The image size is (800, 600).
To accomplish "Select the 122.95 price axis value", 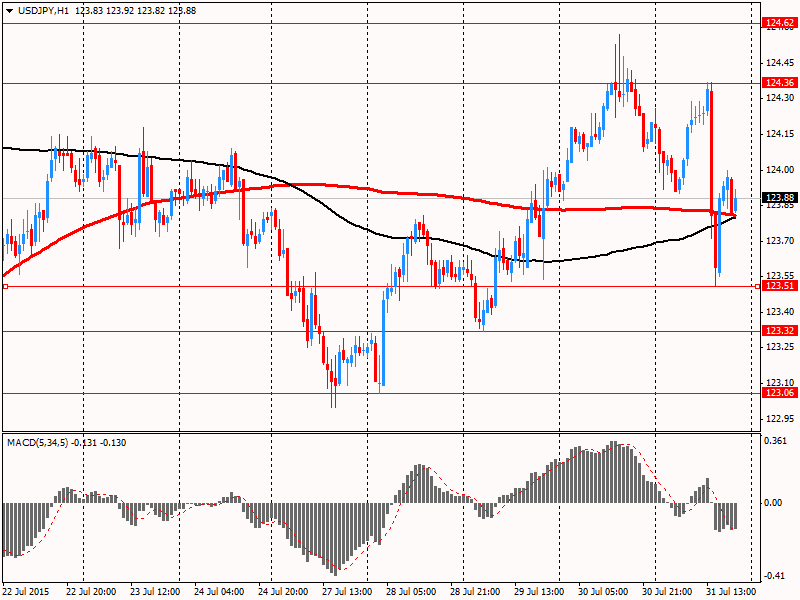I will [780, 418].
